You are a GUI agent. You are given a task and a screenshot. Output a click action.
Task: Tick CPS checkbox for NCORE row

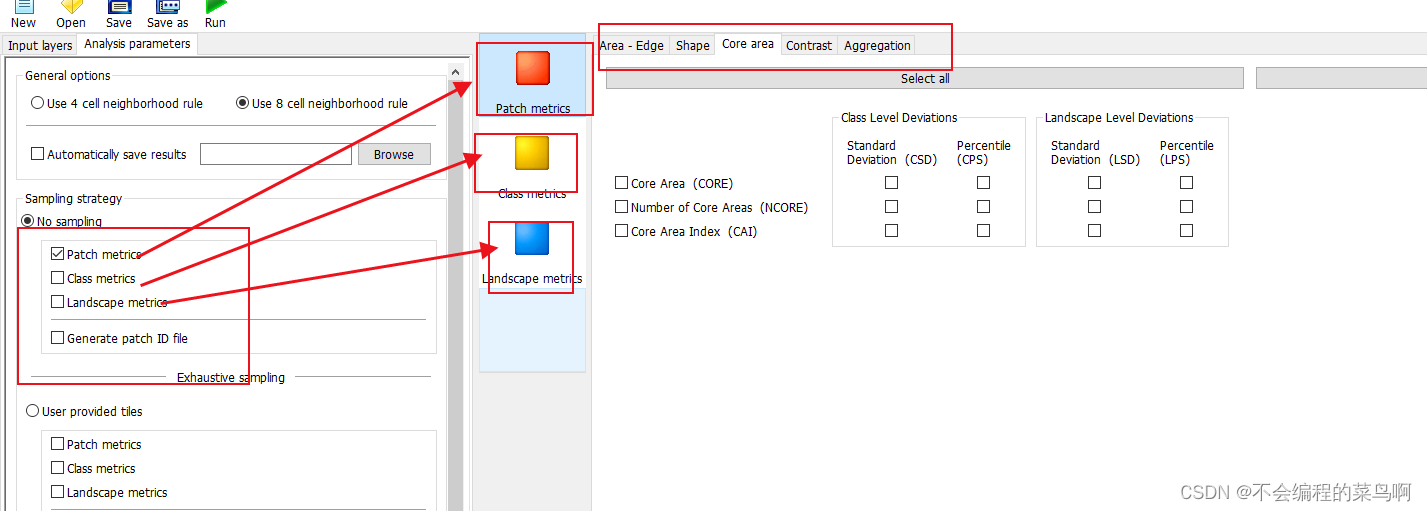[984, 207]
